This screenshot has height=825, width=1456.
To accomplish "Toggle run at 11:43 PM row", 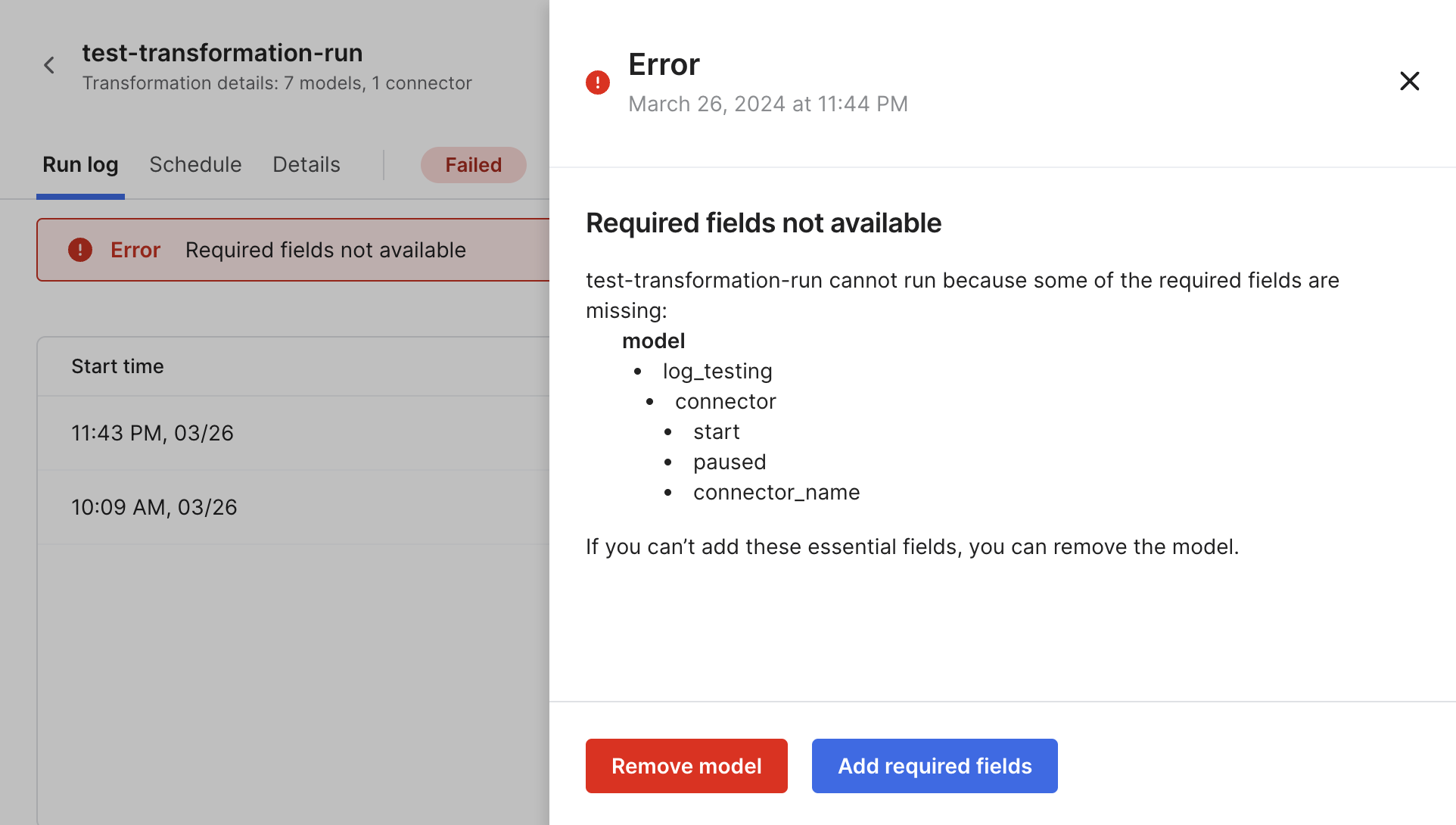I will (295, 432).
